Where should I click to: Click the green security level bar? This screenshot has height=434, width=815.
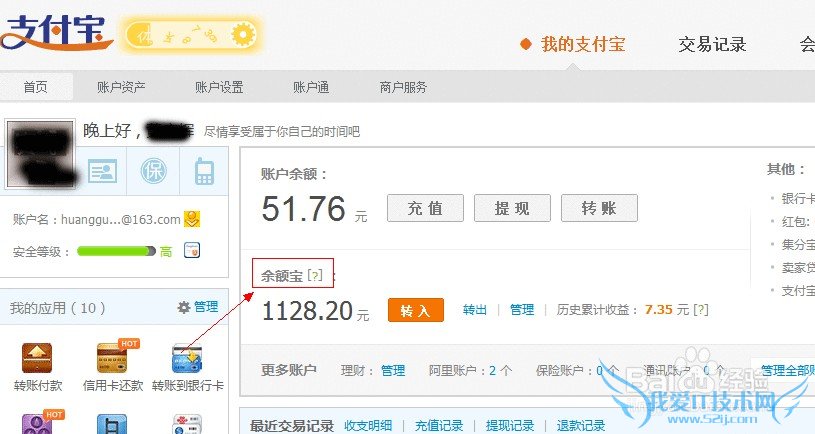[x=116, y=251]
